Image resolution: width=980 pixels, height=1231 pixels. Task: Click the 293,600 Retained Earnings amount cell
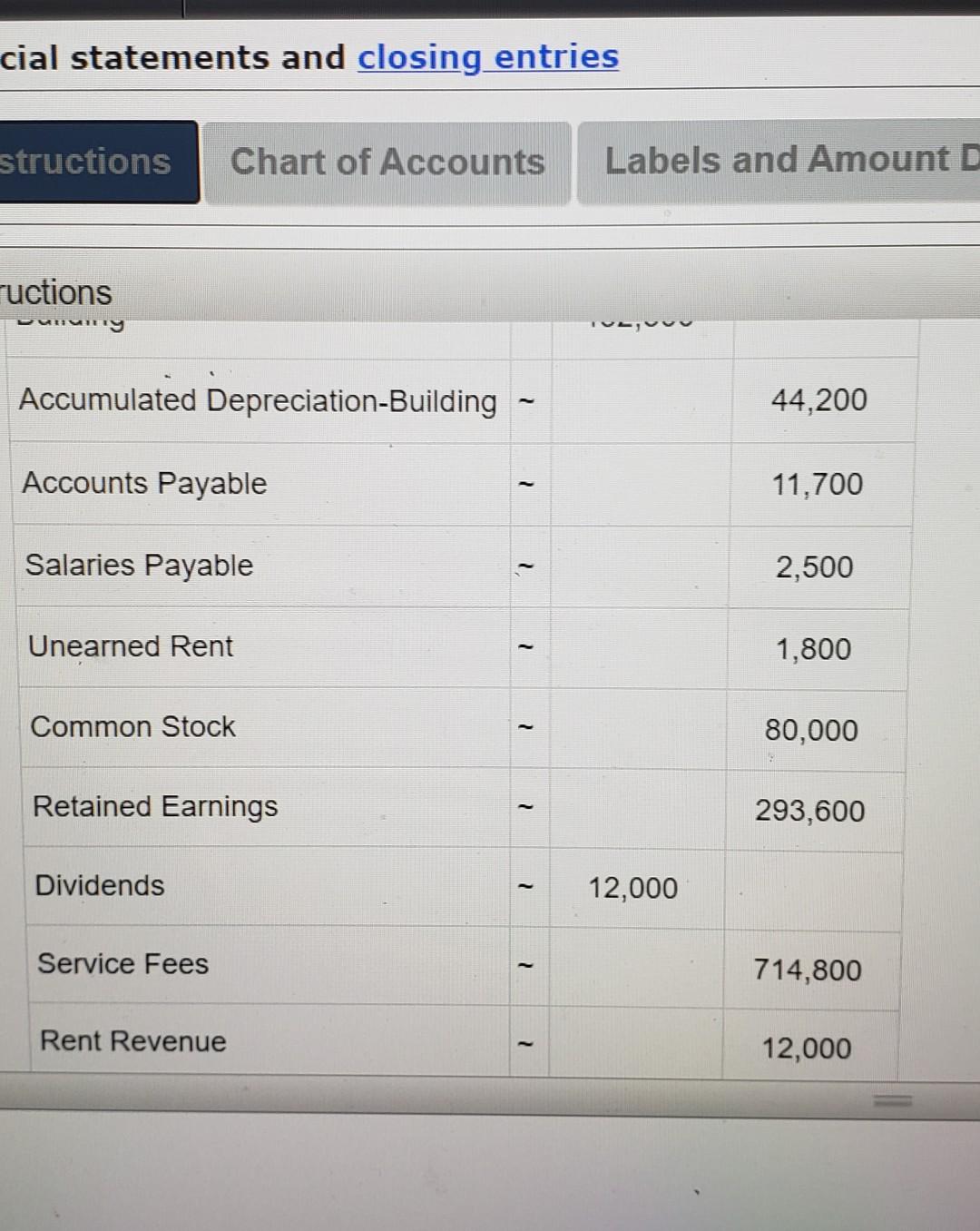click(810, 811)
